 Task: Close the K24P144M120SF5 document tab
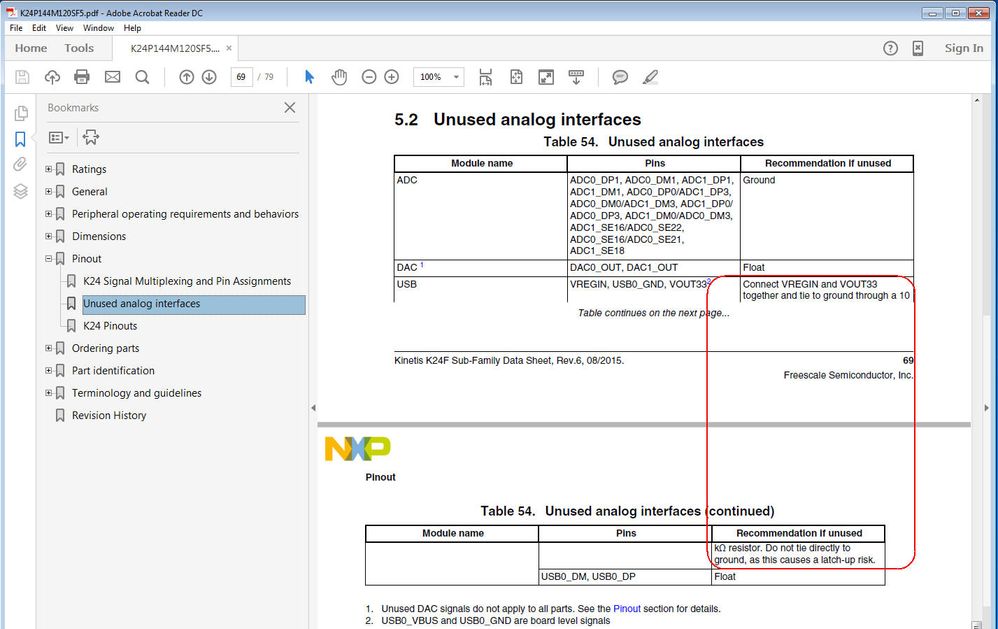coord(229,48)
